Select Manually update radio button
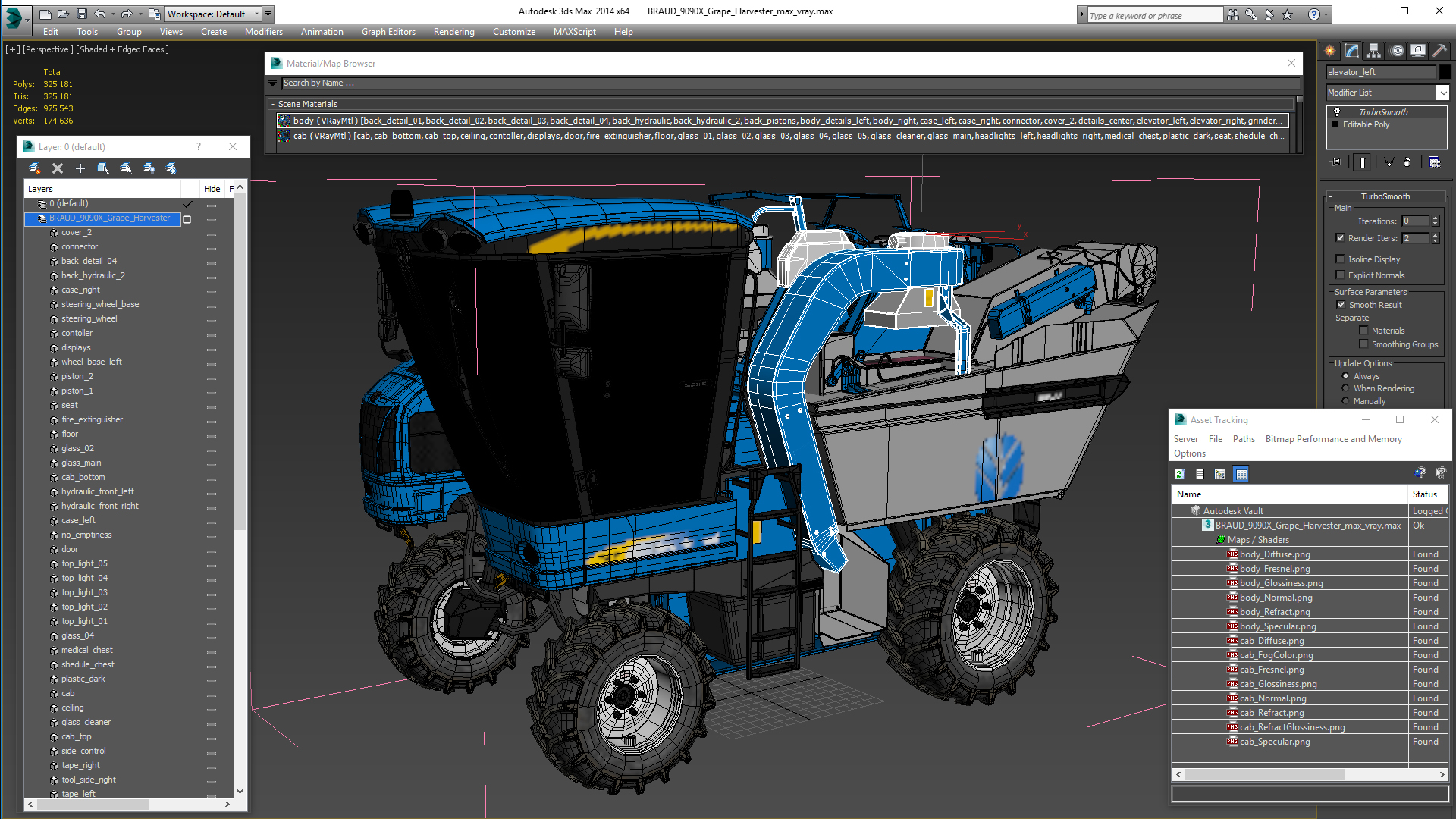Image resolution: width=1456 pixels, height=819 pixels. click(x=1346, y=401)
